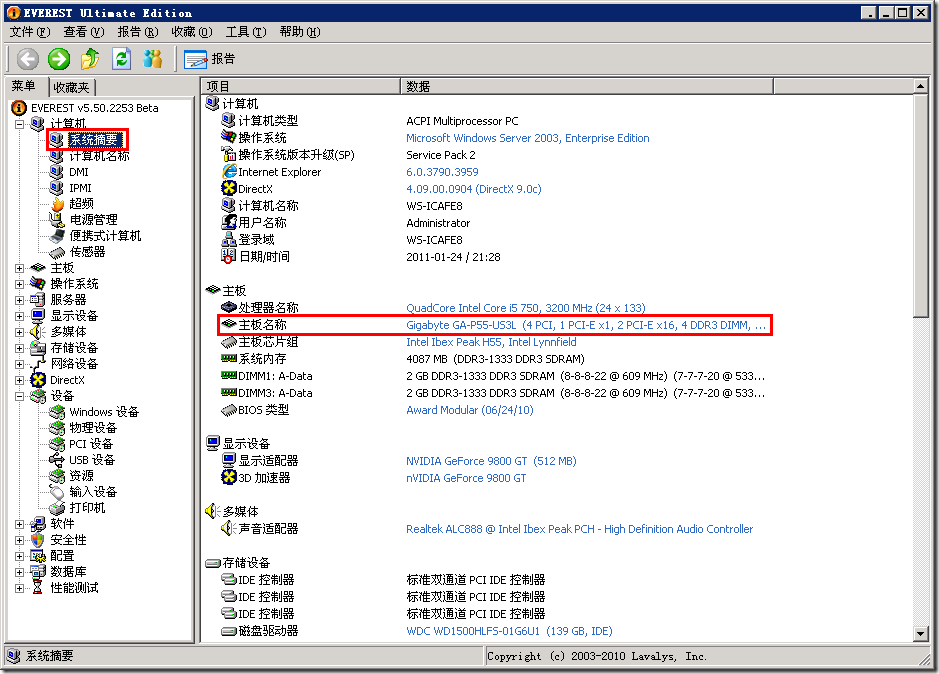939x674 pixels.
Task: Click the EVEREST v5.50.2253 Beta root icon
Action: (x=19, y=108)
